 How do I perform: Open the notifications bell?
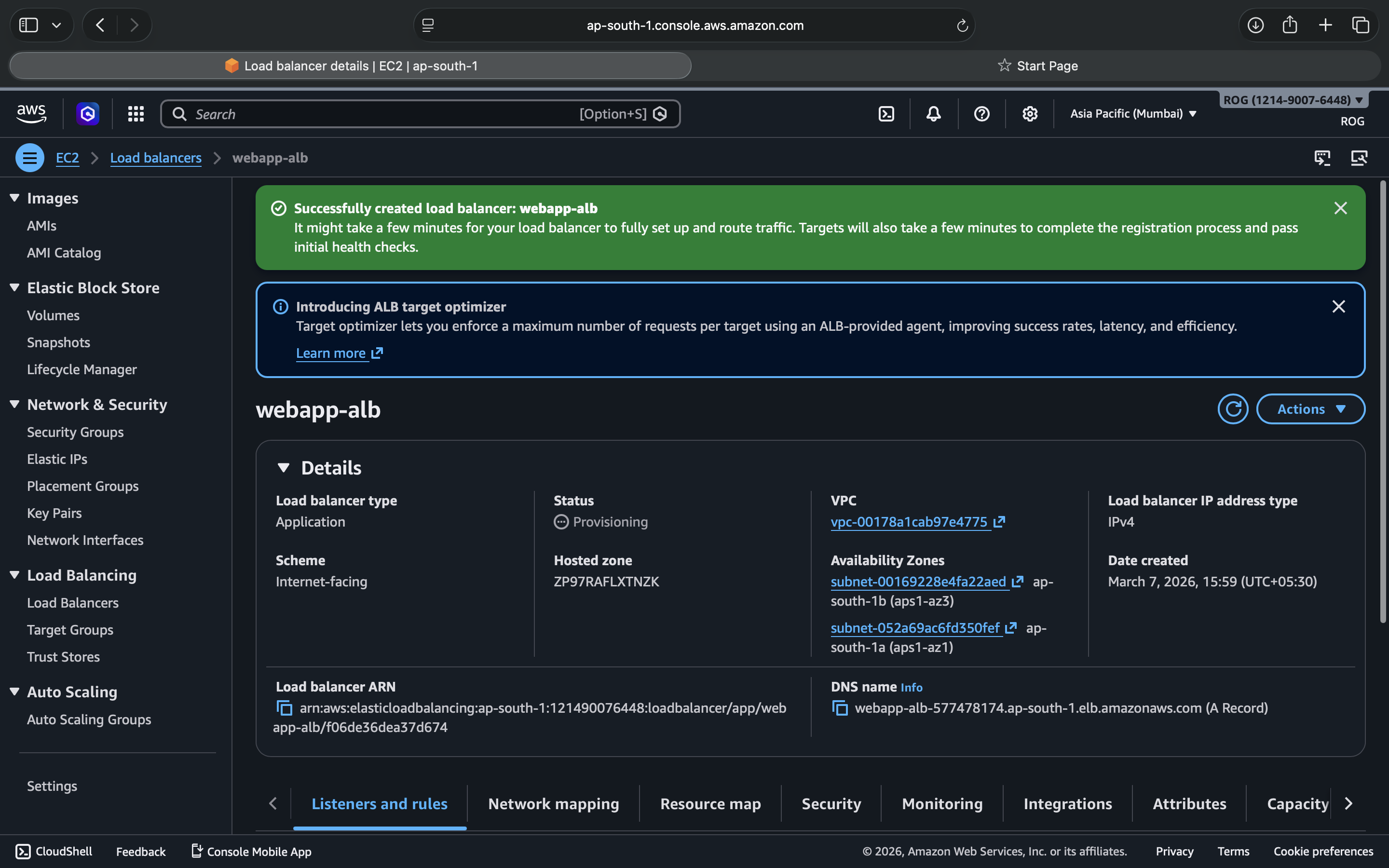933,114
